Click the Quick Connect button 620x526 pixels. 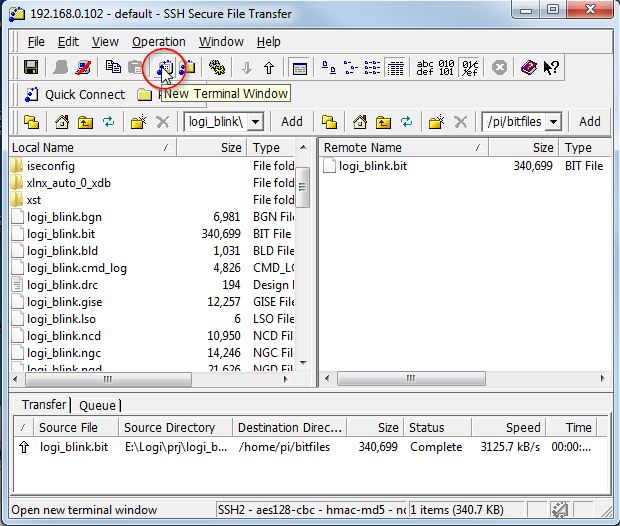pos(75,95)
